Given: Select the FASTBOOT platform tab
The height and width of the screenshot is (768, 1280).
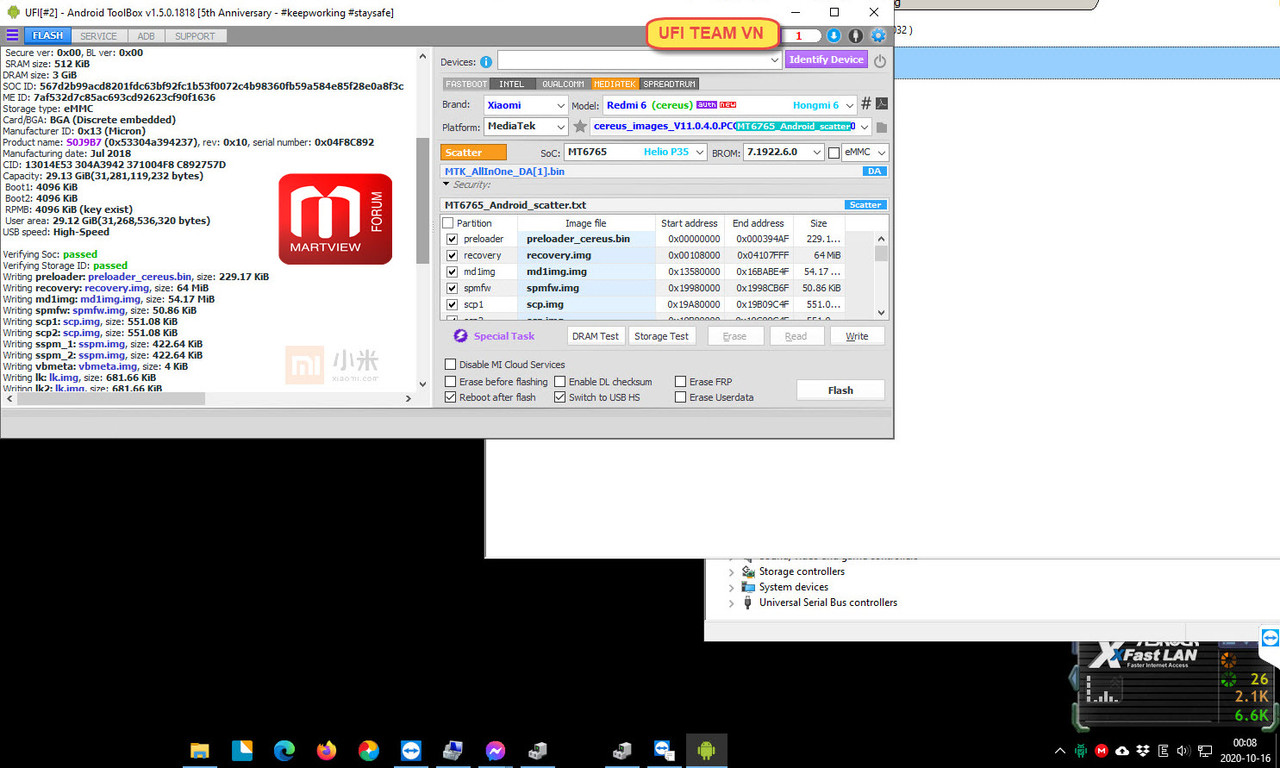Looking at the screenshot, I should 467,84.
